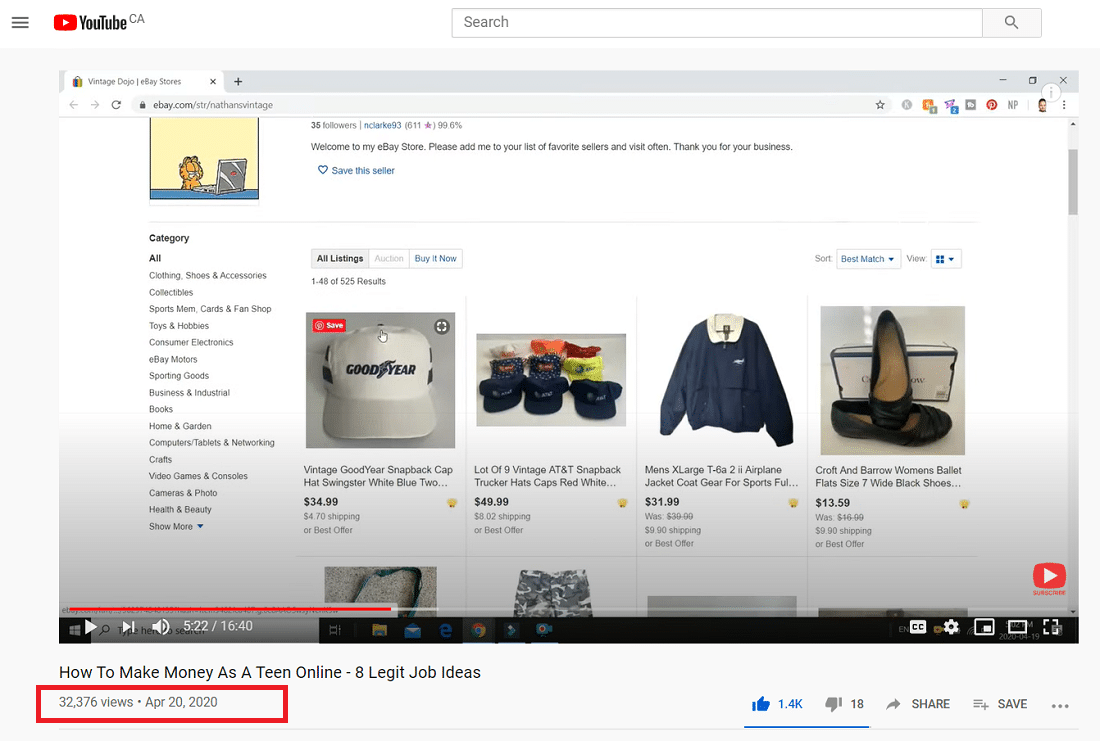
Task: Click the Pinterest Save badge on cap
Action: (x=330, y=325)
